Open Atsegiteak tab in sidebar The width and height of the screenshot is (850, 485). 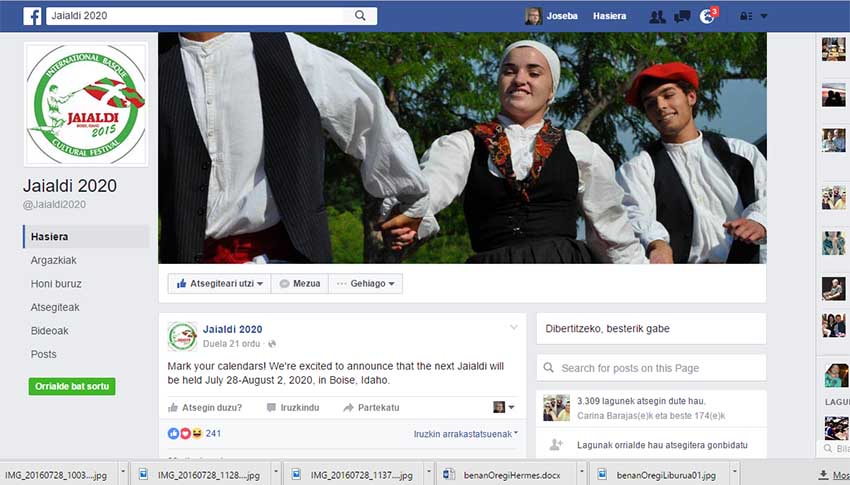(x=55, y=307)
